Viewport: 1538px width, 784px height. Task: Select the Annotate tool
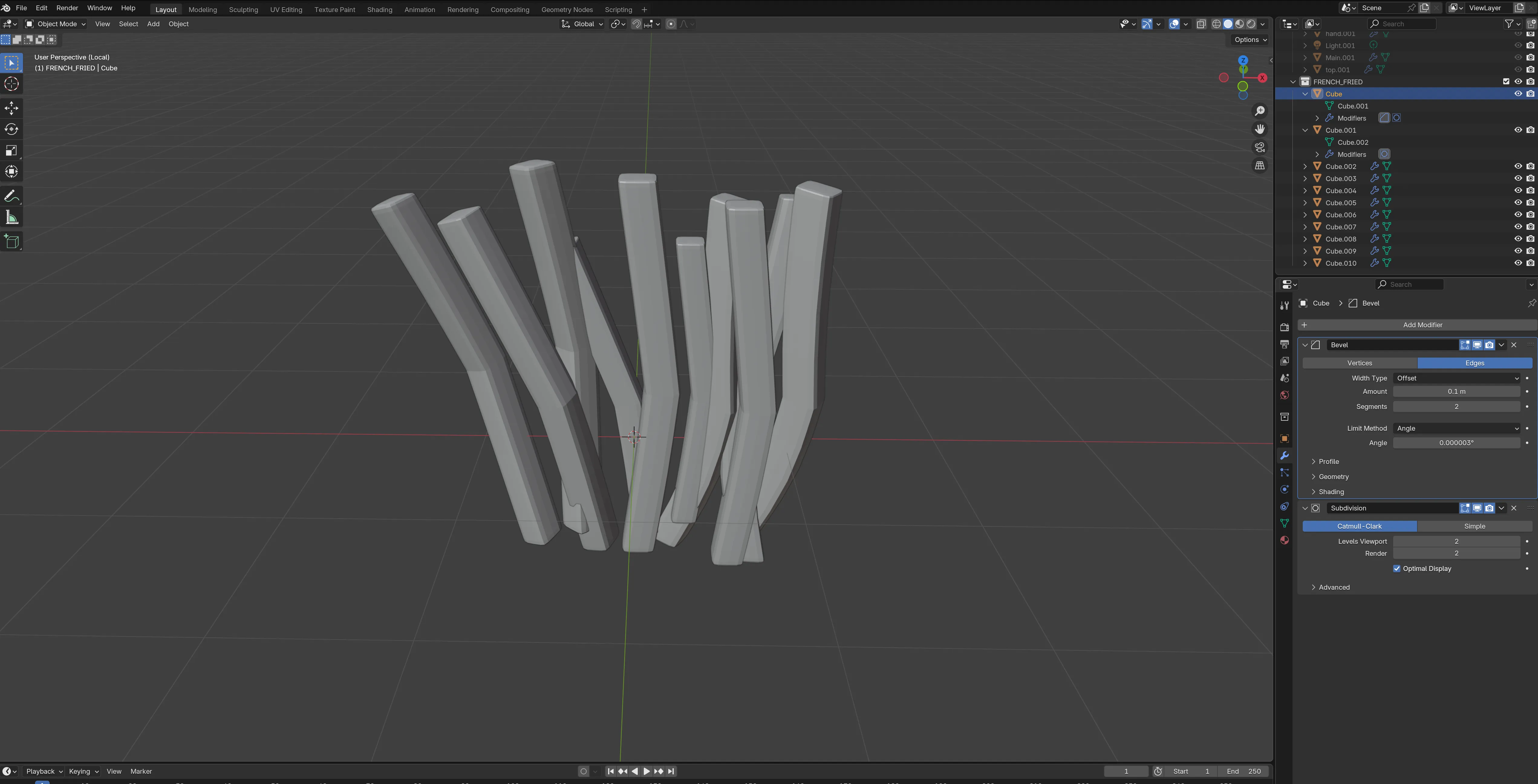[x=11, y=196]
